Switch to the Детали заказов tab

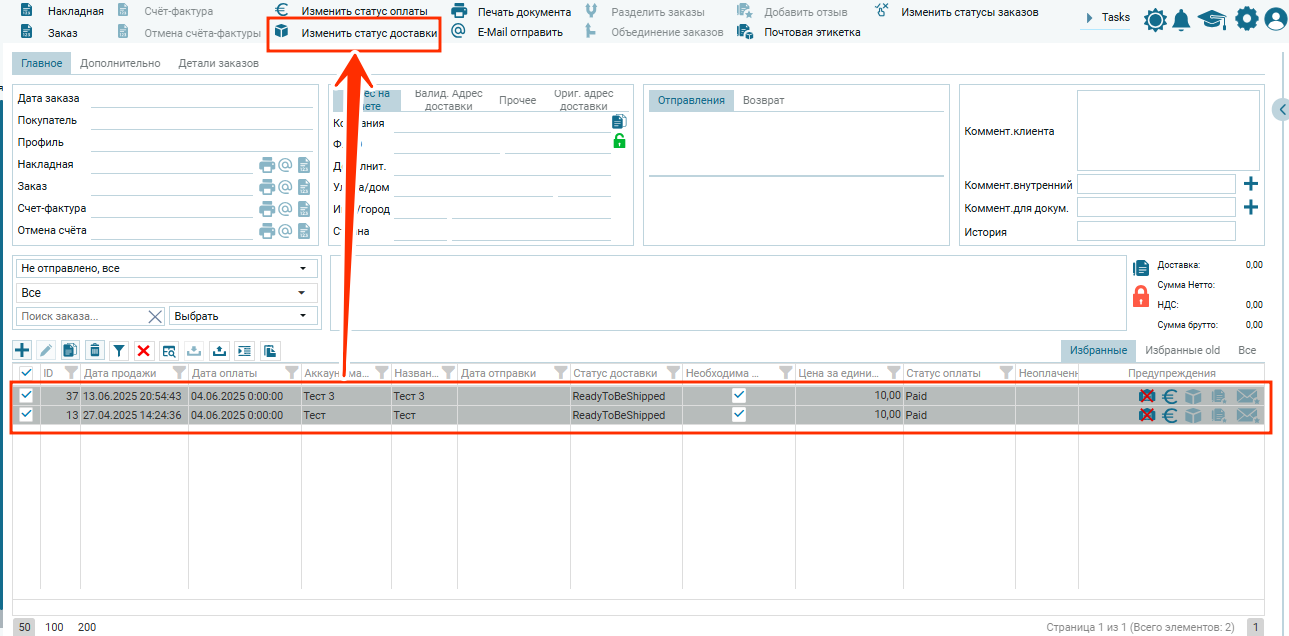tap(218, 63)
